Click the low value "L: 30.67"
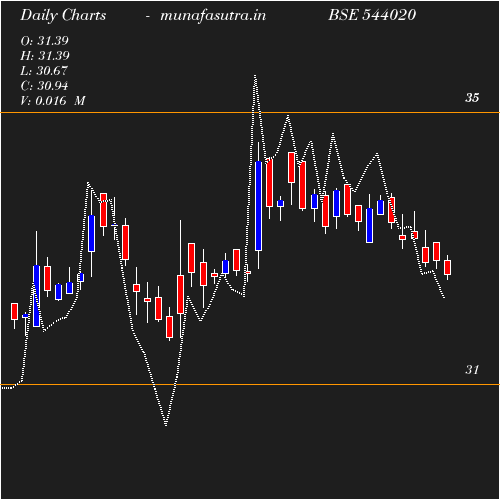The height and width of the screenshot is (500, 500). pyautogui.click(x=44, y=71)
